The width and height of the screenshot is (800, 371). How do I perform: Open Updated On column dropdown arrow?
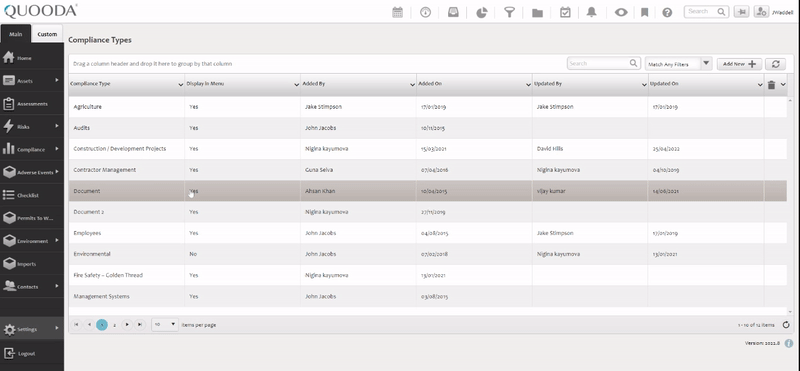pyautogui.click(x=760, y=85)
